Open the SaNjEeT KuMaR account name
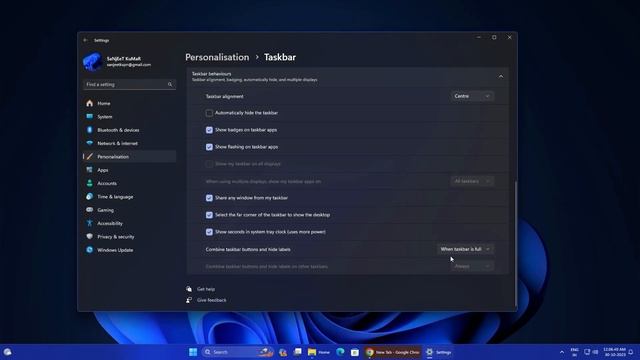 (124, 59)
